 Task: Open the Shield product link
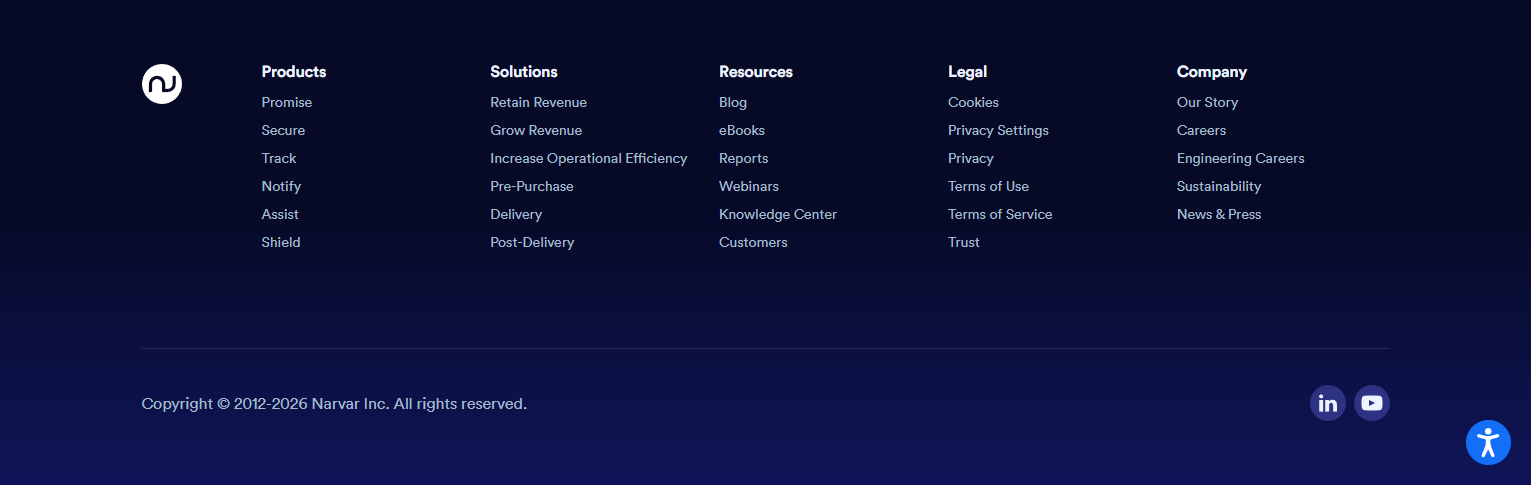click(281, 242)
